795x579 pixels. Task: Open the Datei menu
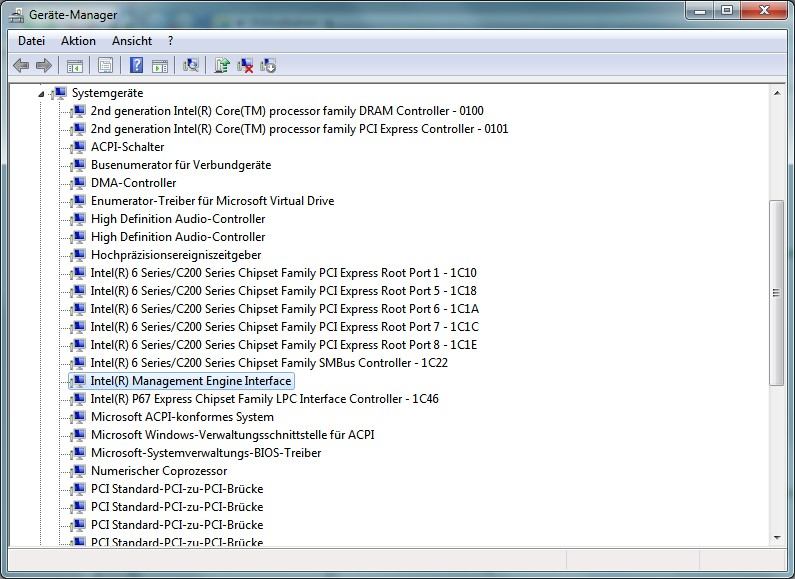point(31,41)
